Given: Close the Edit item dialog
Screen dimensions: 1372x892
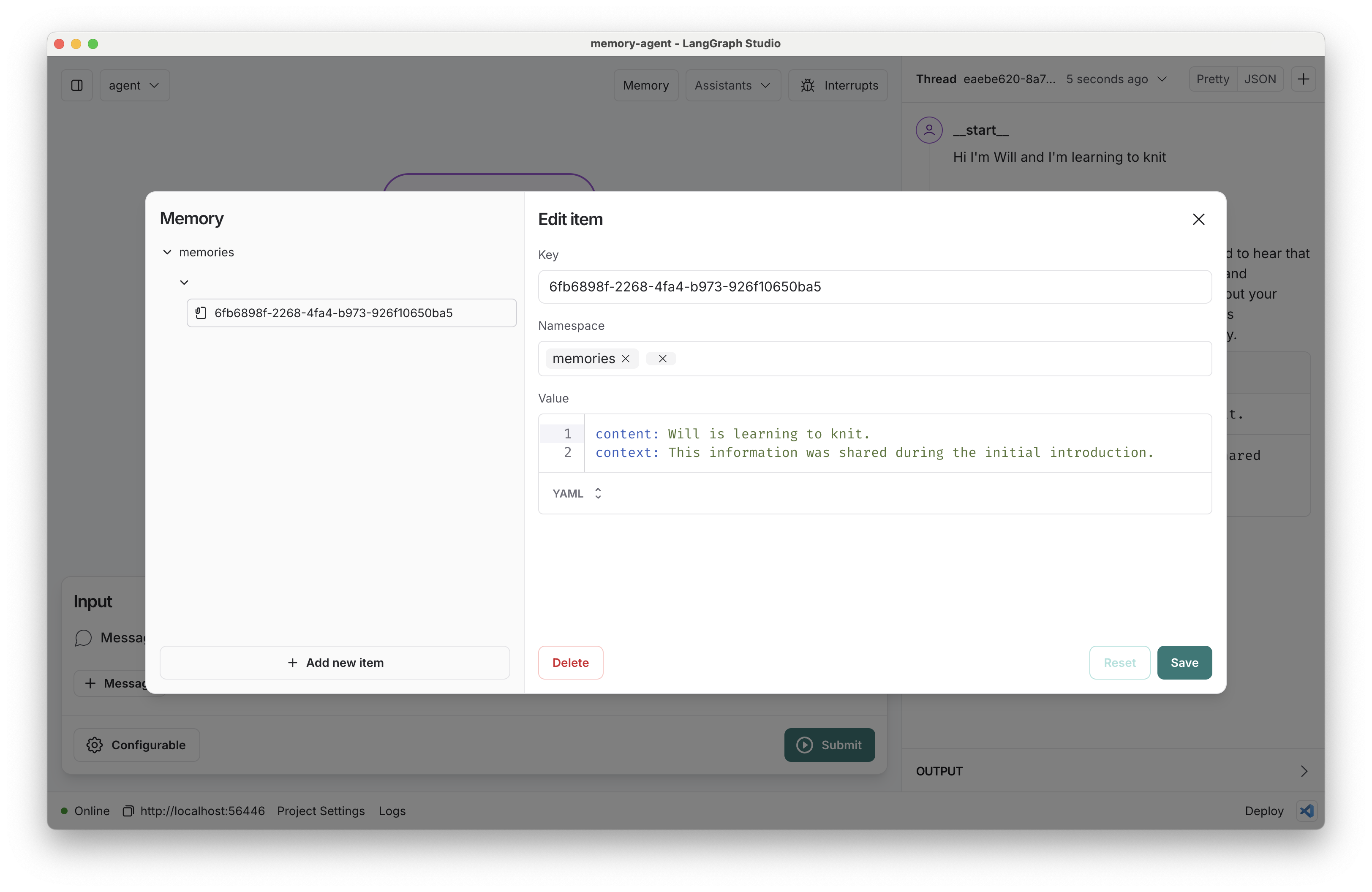Looking at the screenshot, I should tap(1198, 219).
